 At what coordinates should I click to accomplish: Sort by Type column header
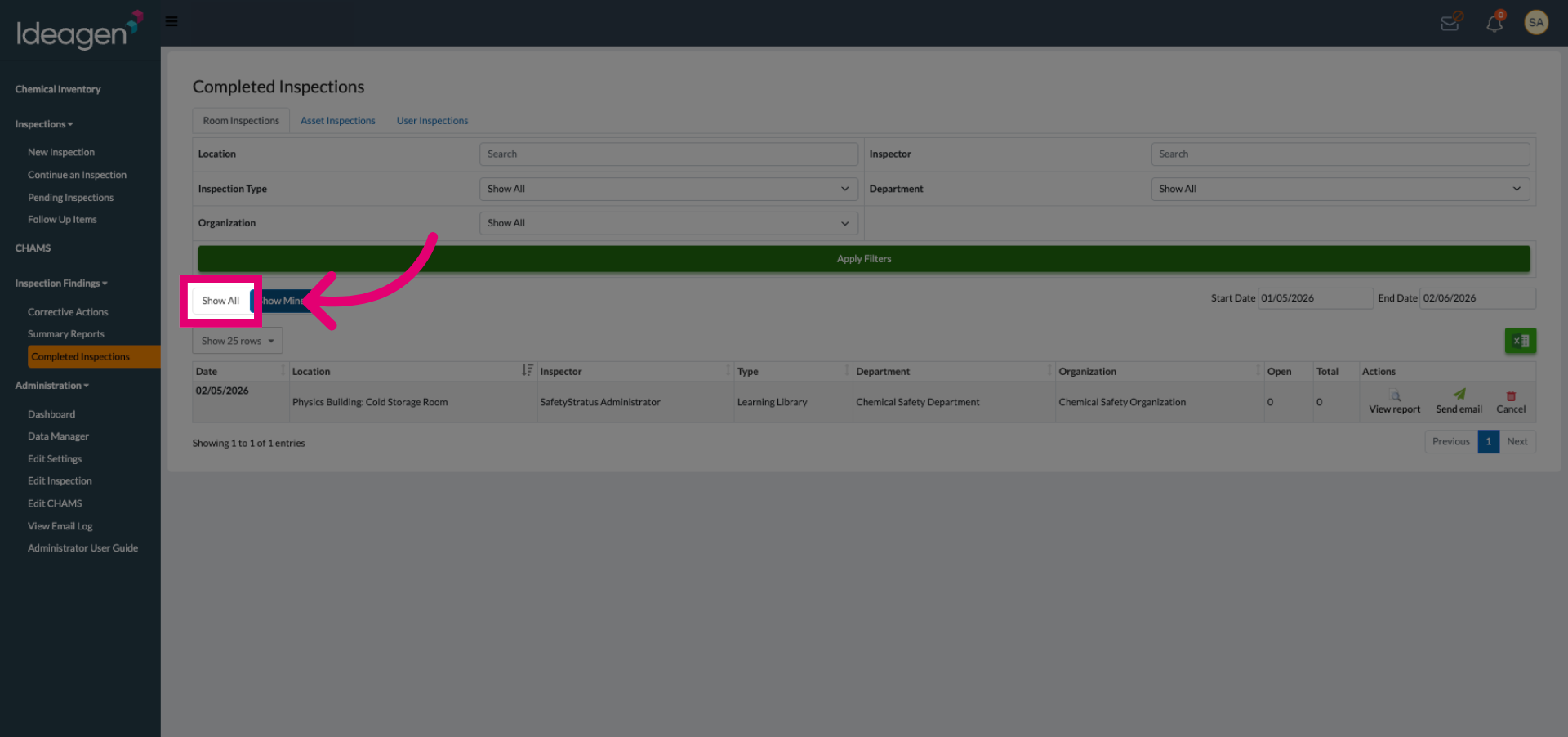pyautogui.click(x=792, y=371)
